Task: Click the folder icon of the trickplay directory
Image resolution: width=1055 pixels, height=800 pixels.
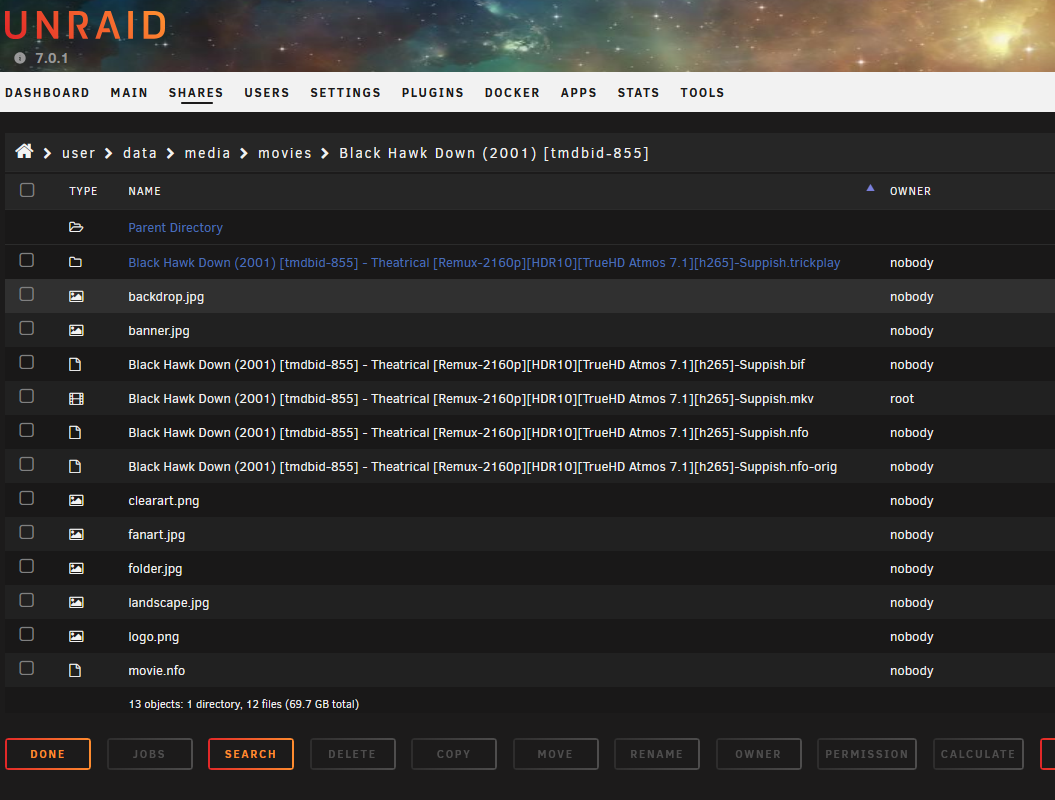Action: pos(76,262)
